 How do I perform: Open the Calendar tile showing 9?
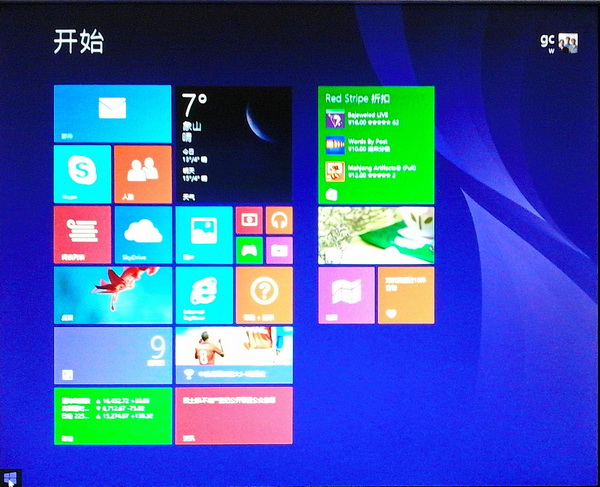(112, 355)
